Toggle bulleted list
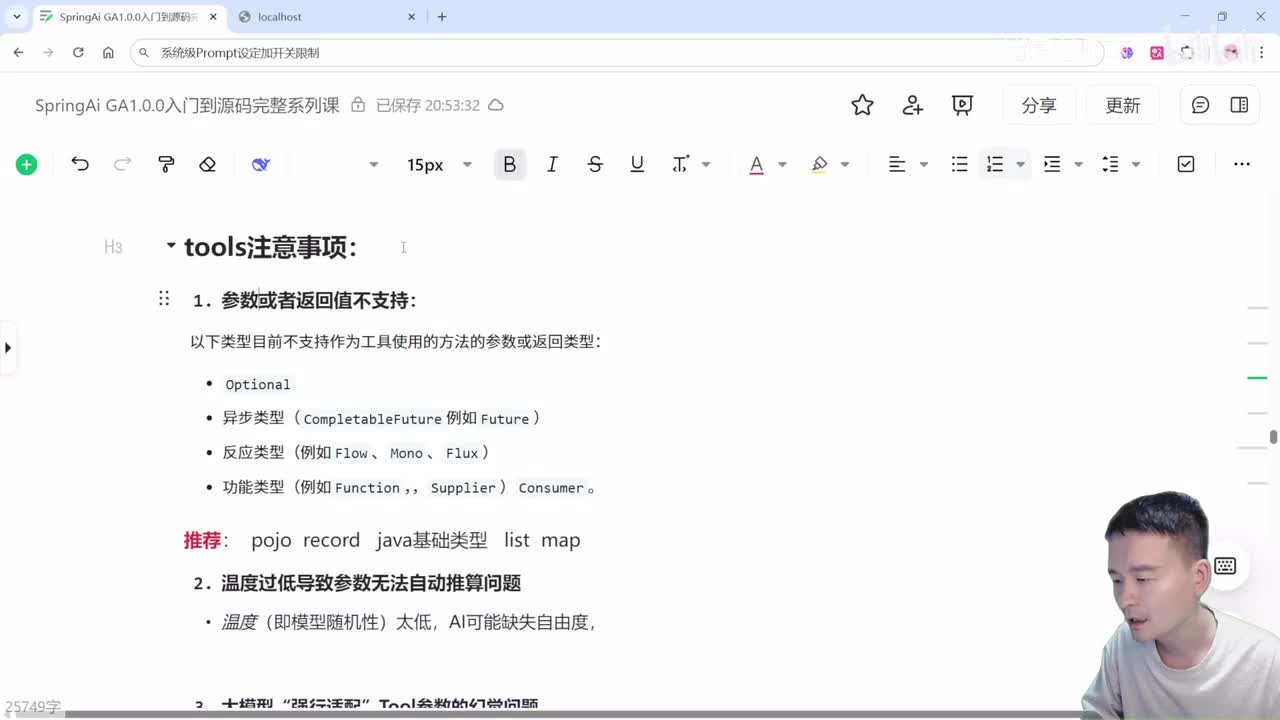This screenshot has width=1280, height=720. coord(959,164)
